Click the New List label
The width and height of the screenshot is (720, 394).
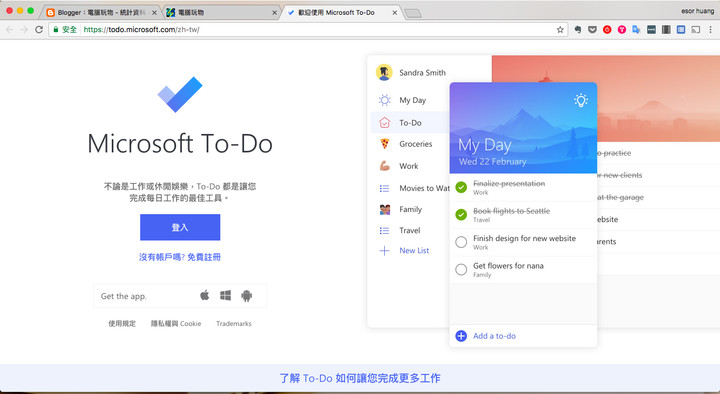[x=414, y=251]
